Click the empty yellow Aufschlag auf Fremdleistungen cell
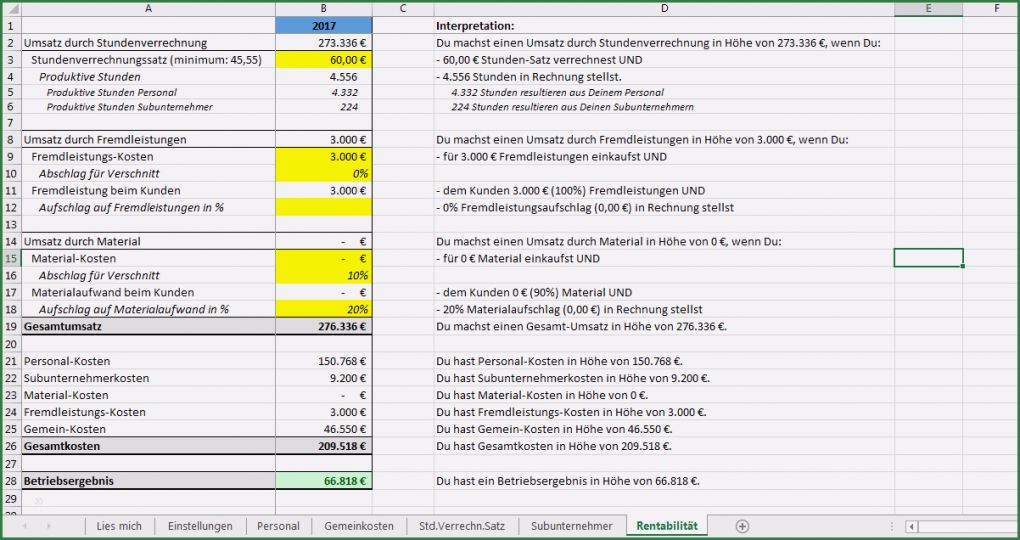Image resolution: width=1020 pixels, height=540 pixels. click(x=323, y=207)
